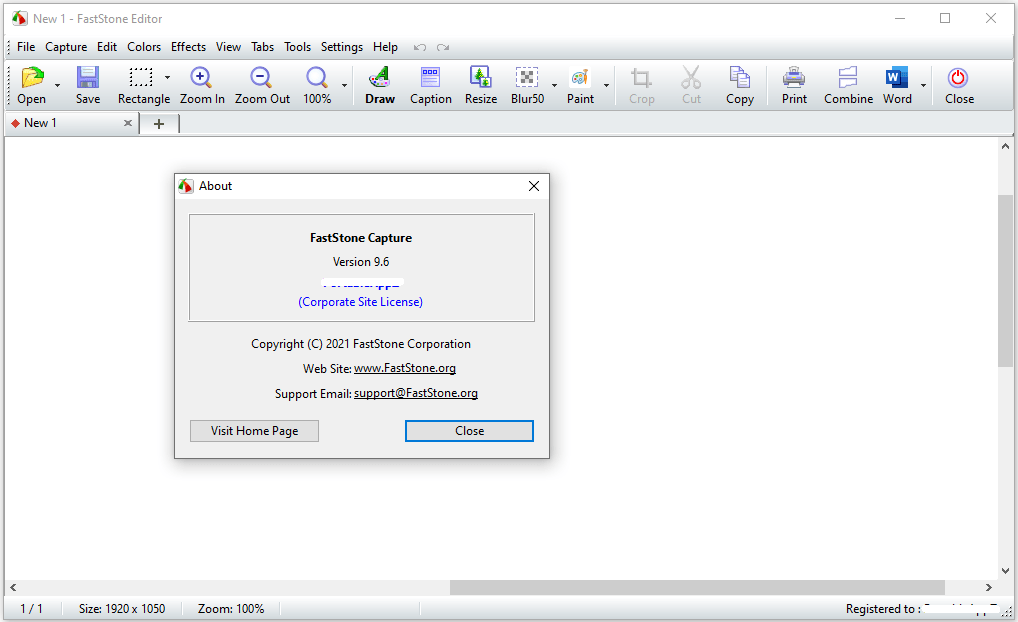The width and height of the screenshot is (1018, 622).
Task: Set zoom to 100% with toolbar icon
Action: 317,78
